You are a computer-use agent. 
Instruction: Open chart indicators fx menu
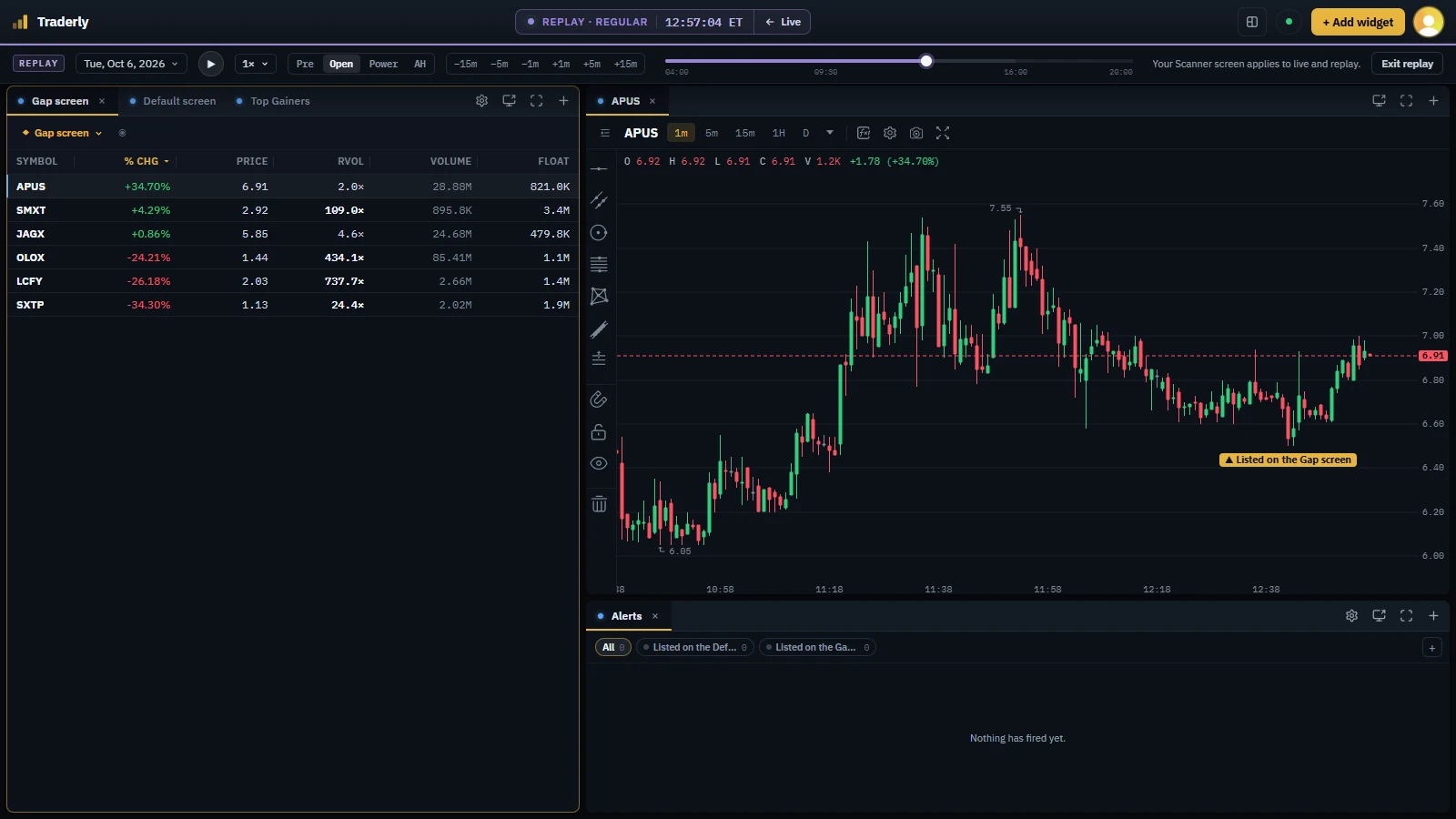[x=864, y=133]
